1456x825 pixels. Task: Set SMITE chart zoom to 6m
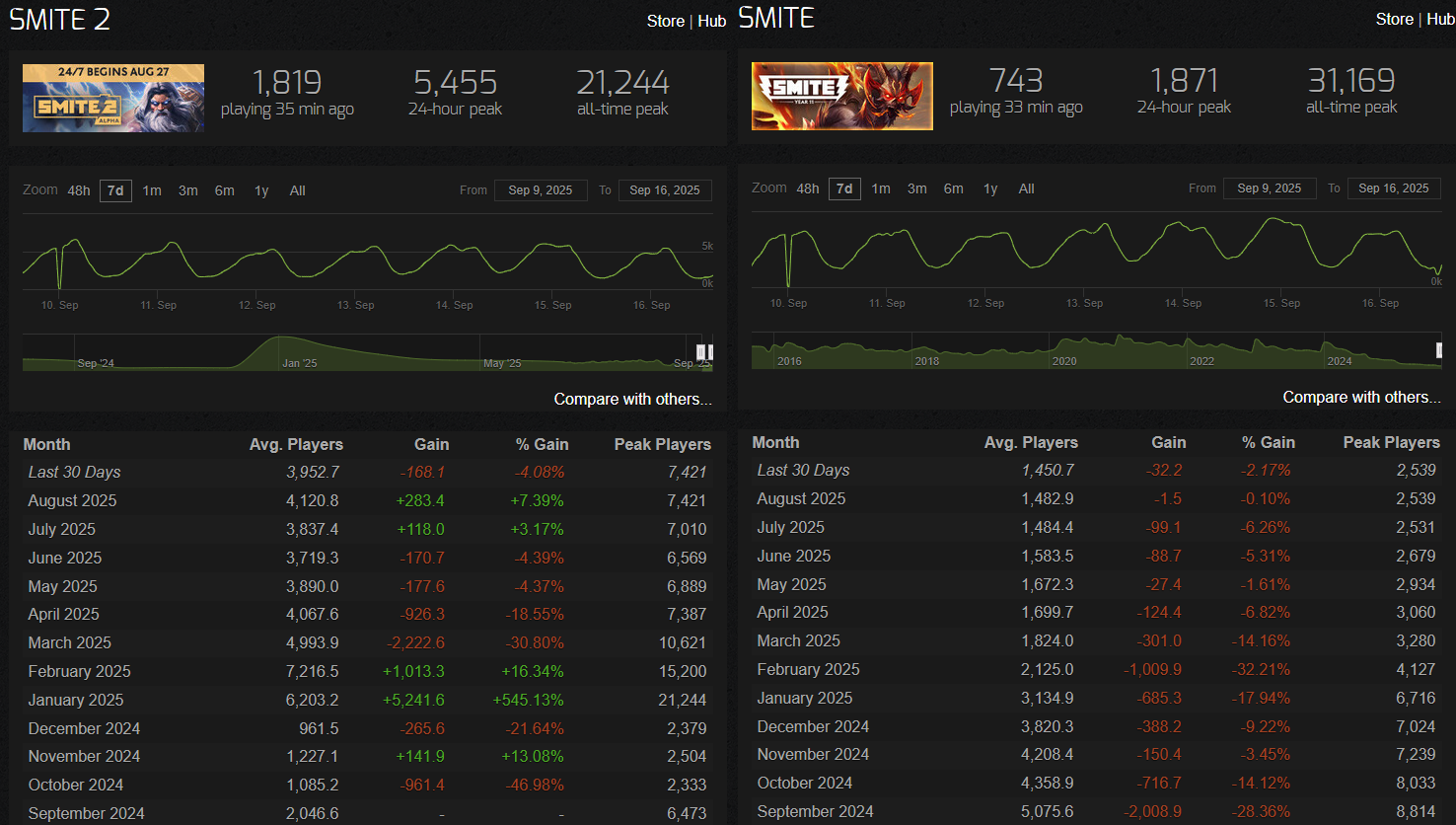point(954,188)
